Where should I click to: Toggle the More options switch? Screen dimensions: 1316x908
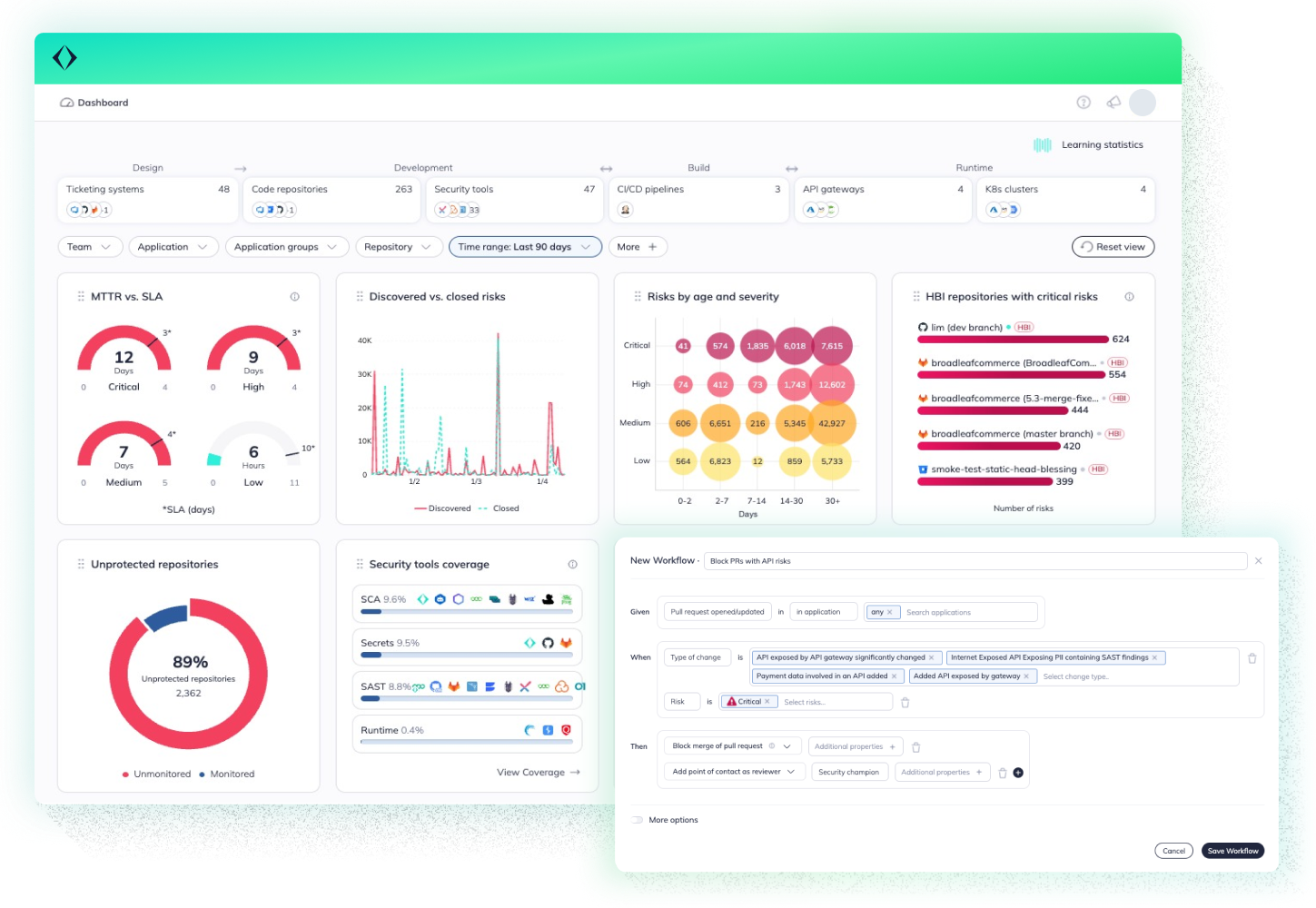637,820
